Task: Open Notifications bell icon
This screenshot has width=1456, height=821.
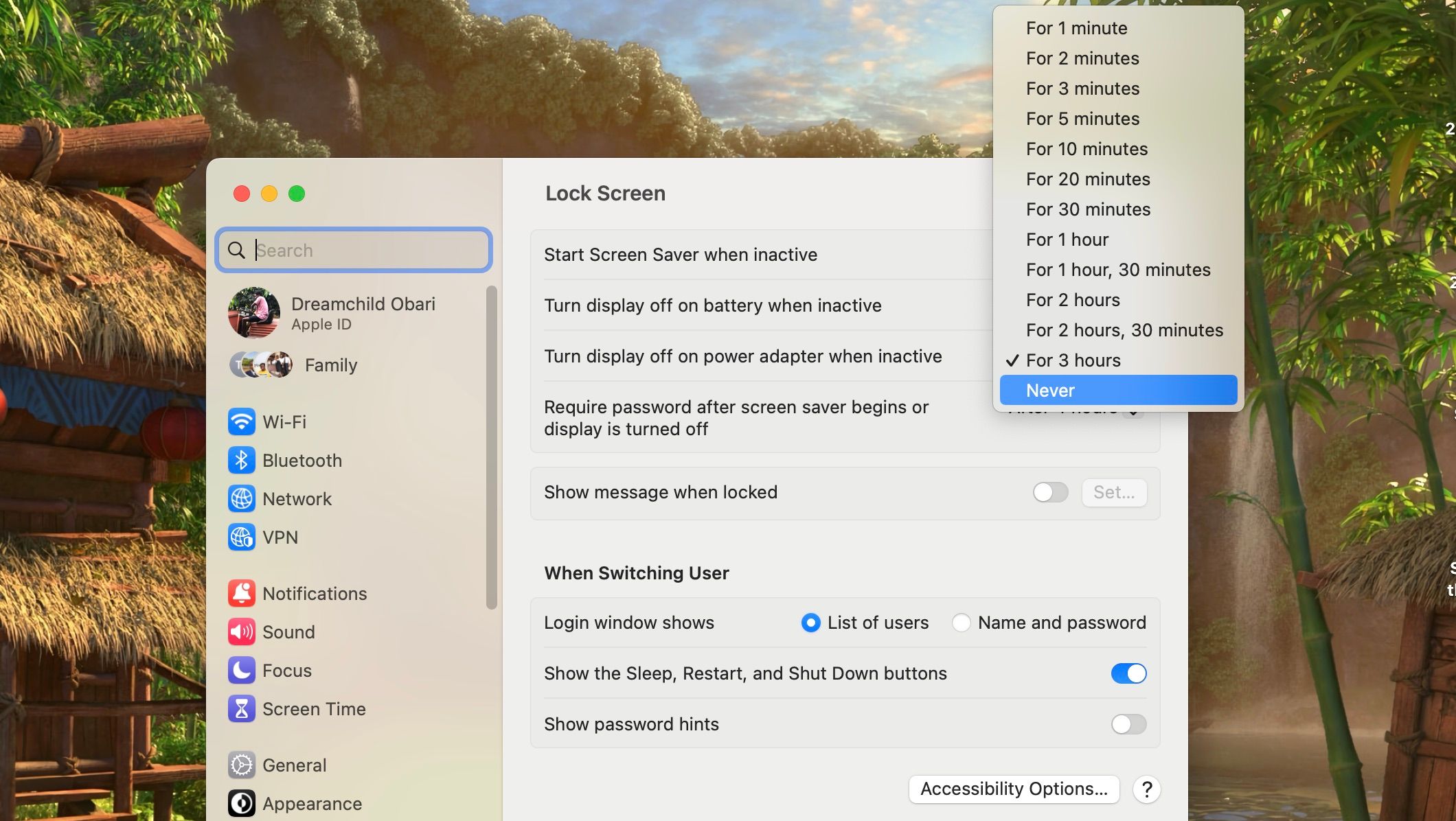Action: [x=241, y=593]
